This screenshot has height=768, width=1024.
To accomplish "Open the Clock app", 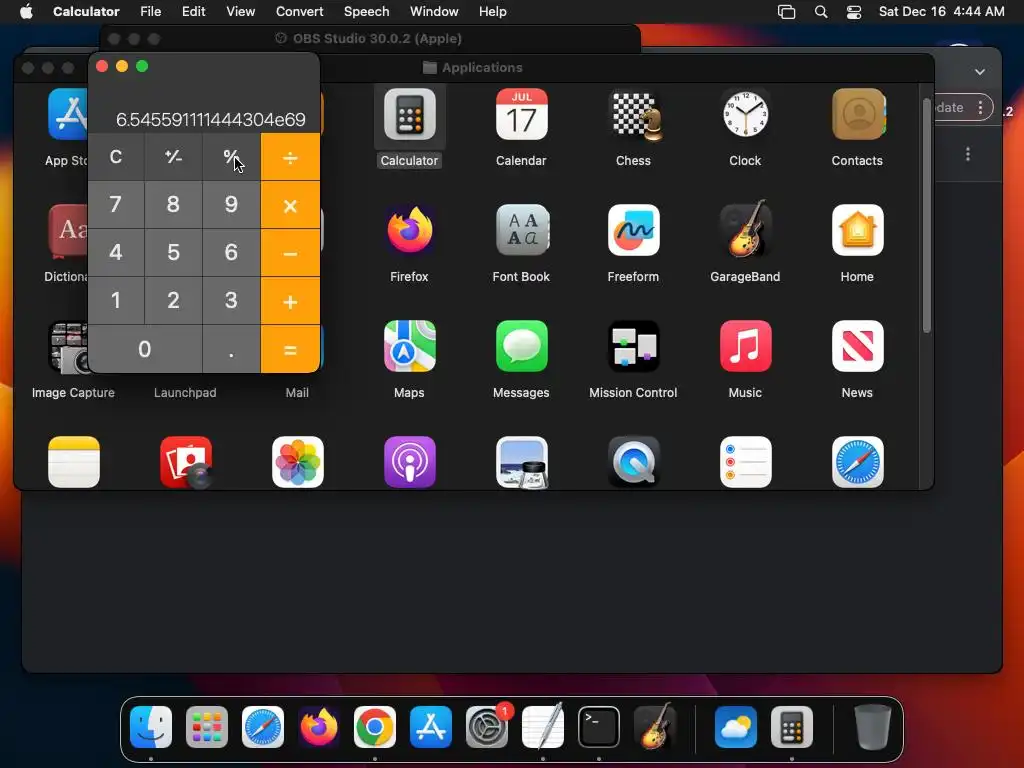I will (745, 115).
